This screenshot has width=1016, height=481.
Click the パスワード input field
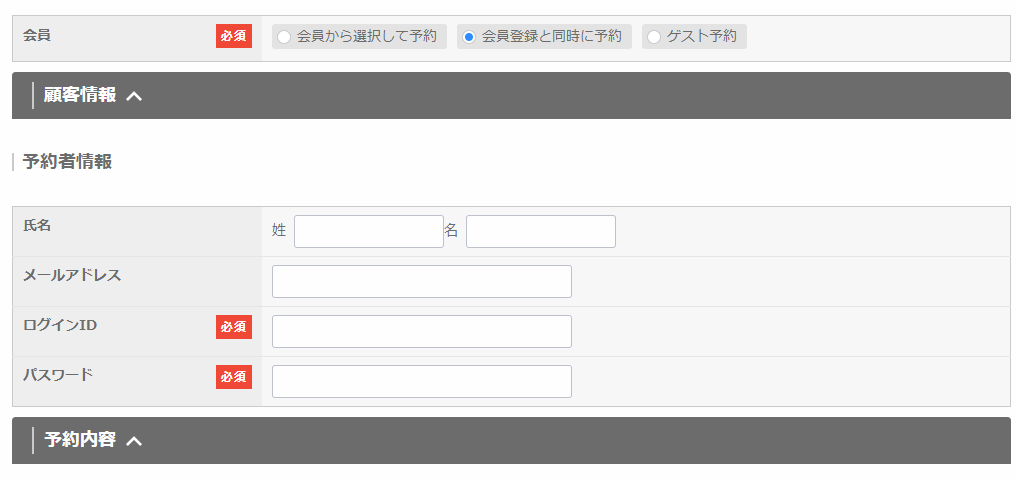pos(421,381)
